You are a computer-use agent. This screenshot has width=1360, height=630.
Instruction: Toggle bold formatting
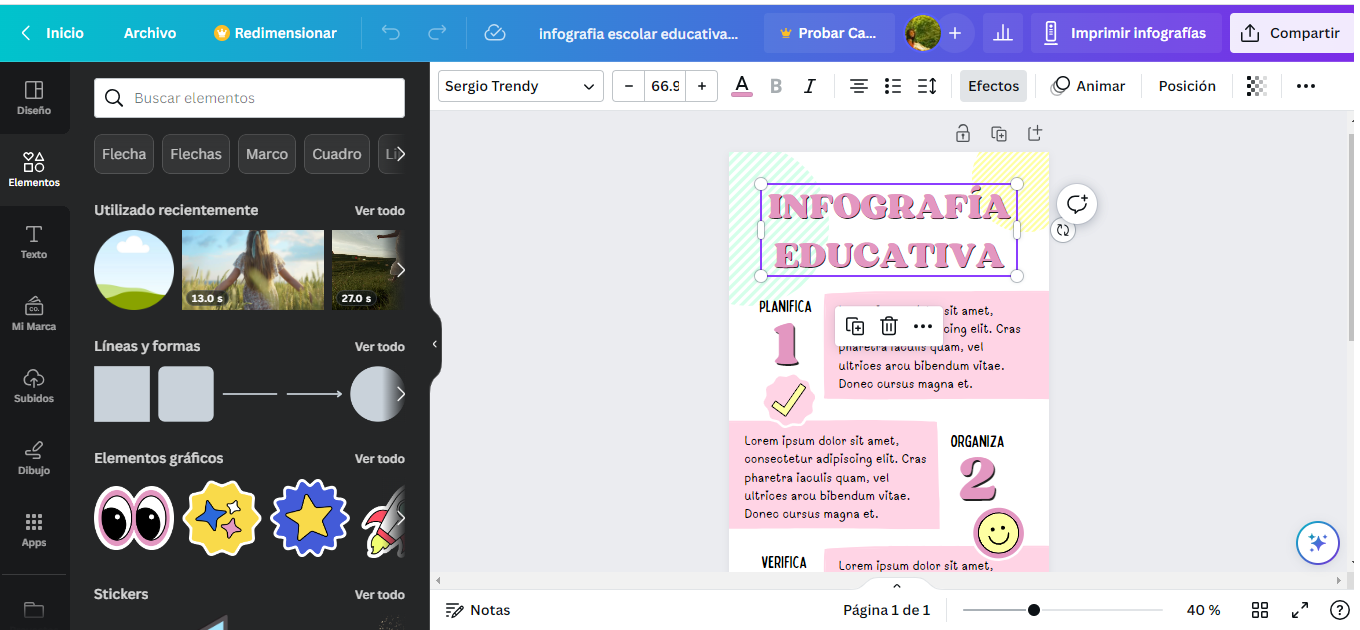tap(776, 86)
